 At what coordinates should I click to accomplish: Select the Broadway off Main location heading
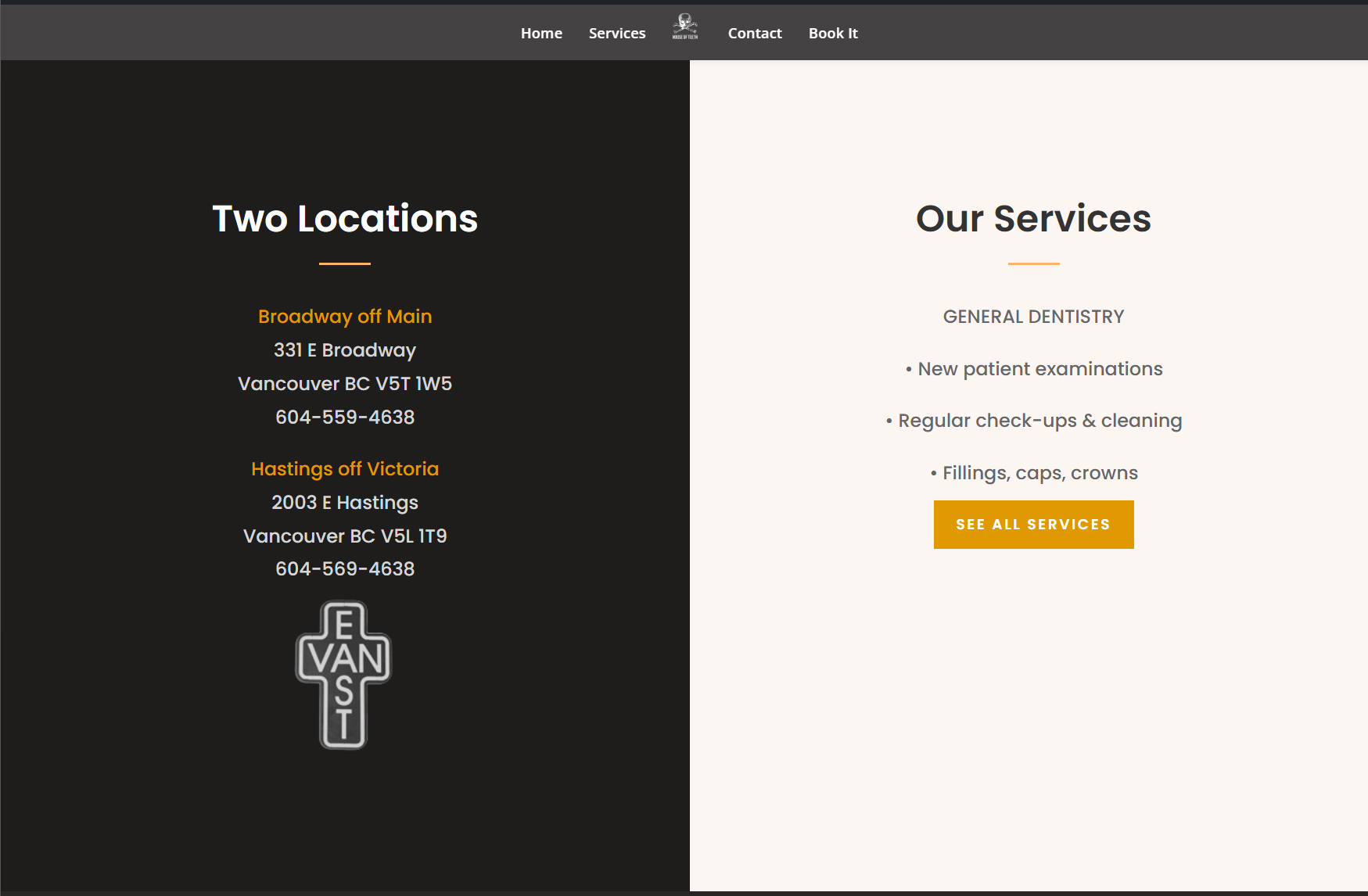pyautogui.click(x=345, y=317)
